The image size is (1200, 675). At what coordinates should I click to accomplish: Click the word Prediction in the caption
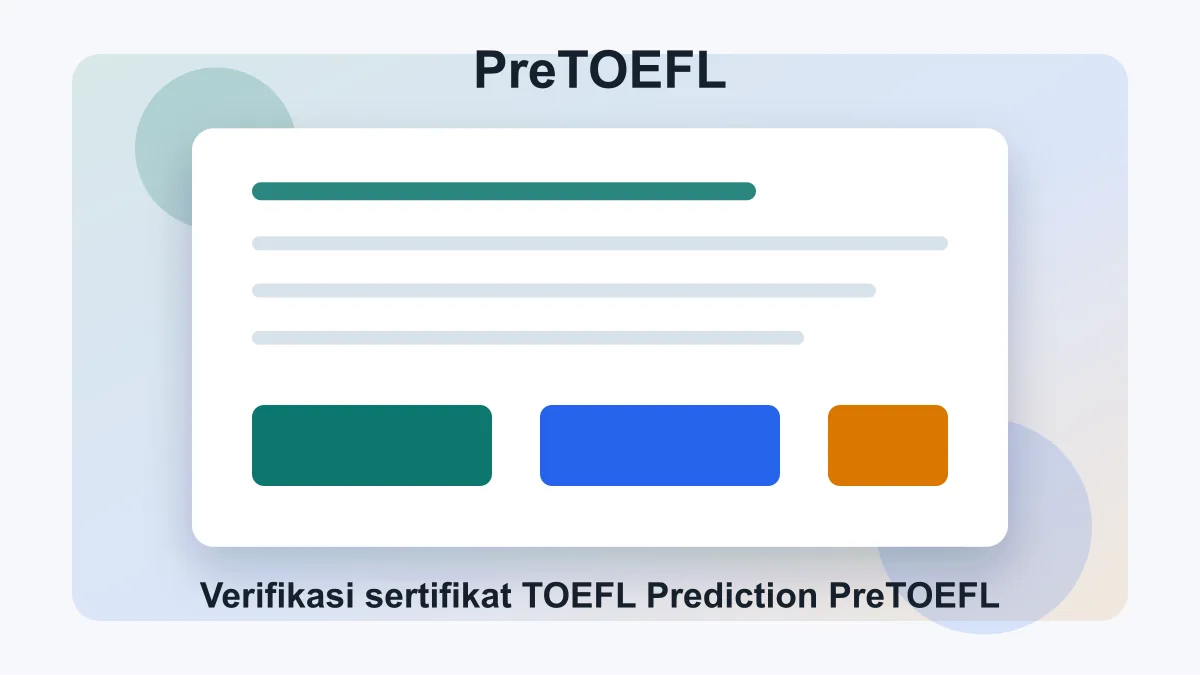733,596
